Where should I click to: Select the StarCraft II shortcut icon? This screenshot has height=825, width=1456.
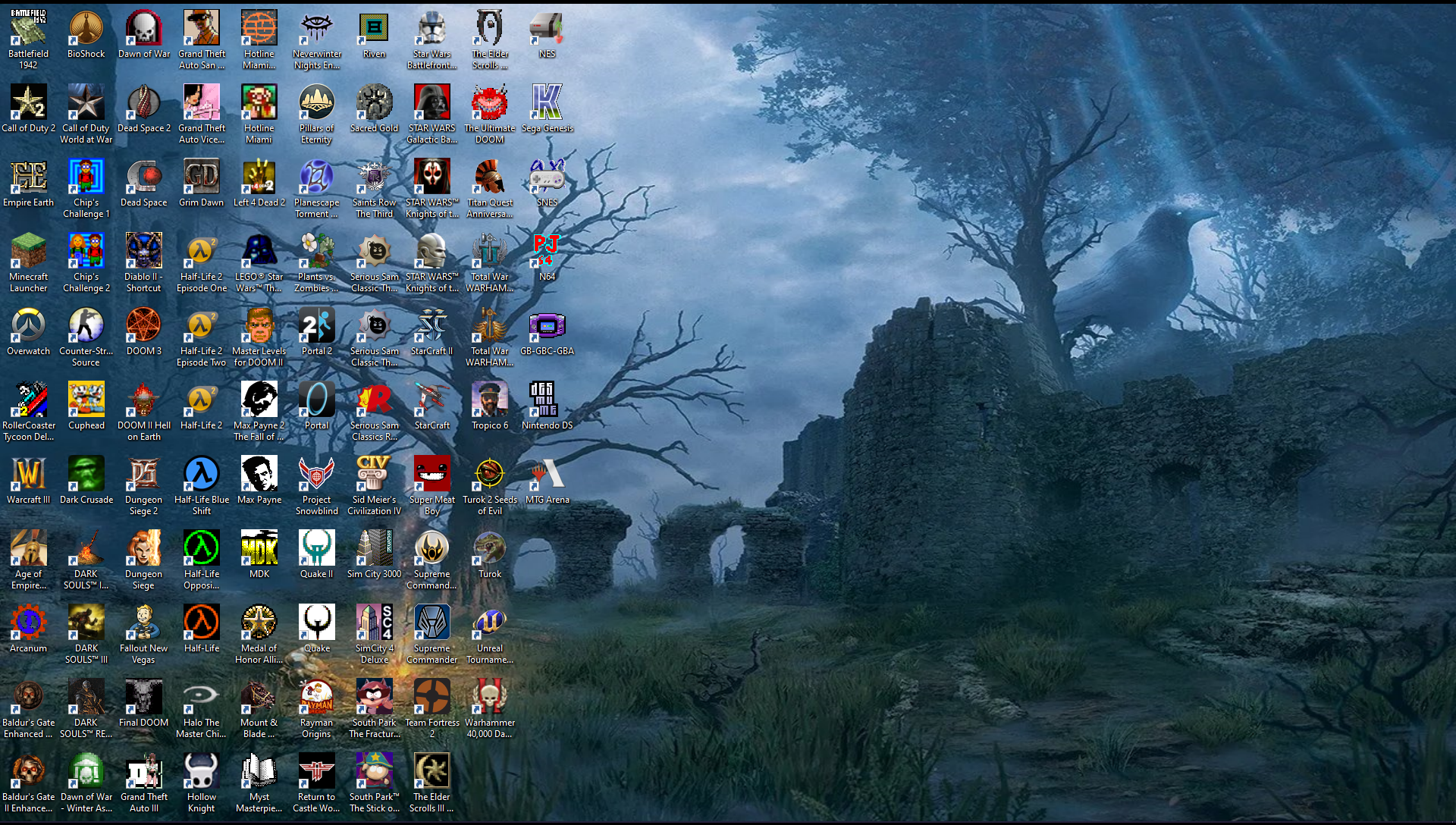click(431, 326)
